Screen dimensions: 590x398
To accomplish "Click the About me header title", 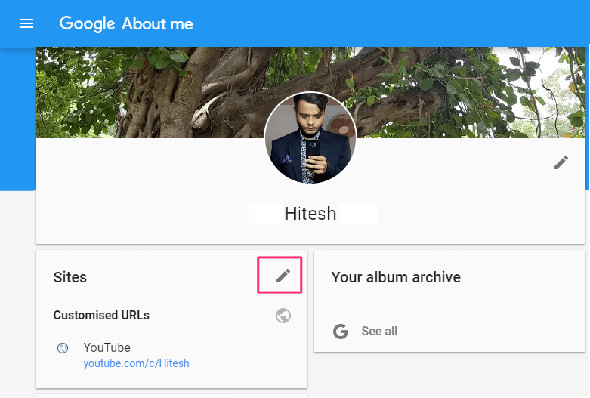I will tap(158, 24).
